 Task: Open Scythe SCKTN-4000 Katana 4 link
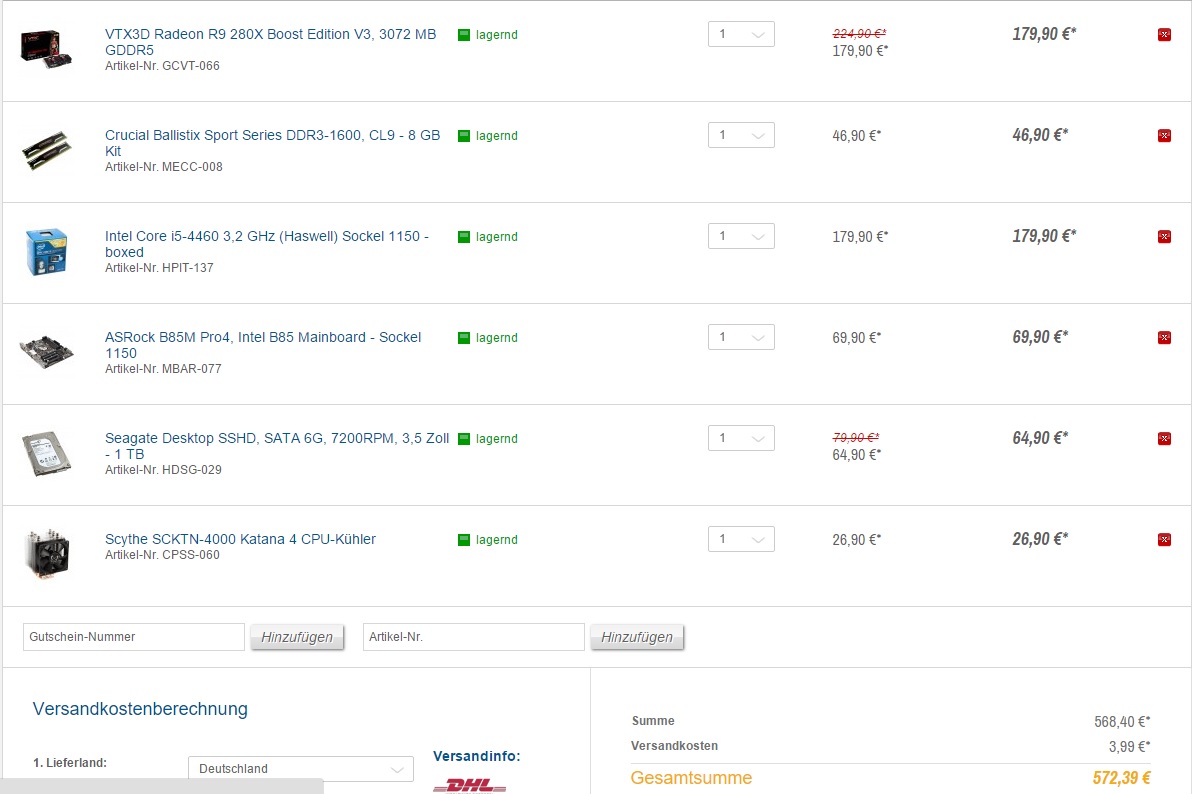click(240, 539)
